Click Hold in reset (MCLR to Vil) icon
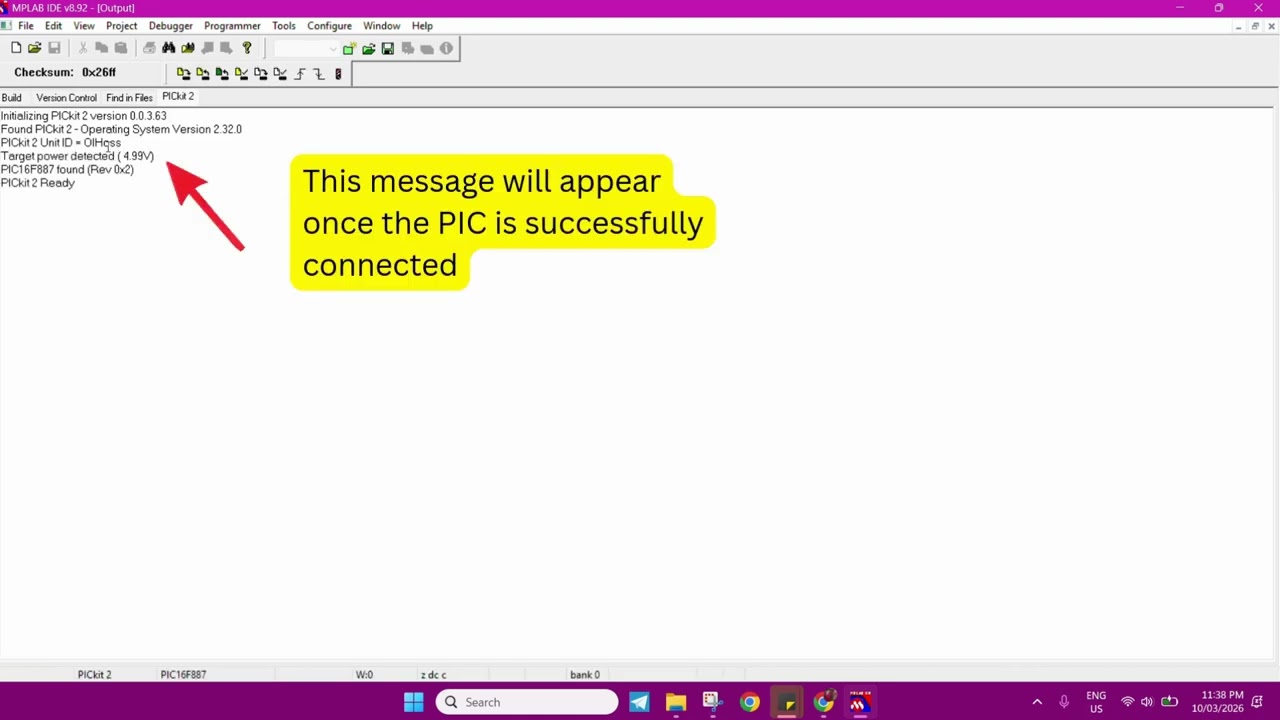1280x720 pixels. tap(319, 74)
